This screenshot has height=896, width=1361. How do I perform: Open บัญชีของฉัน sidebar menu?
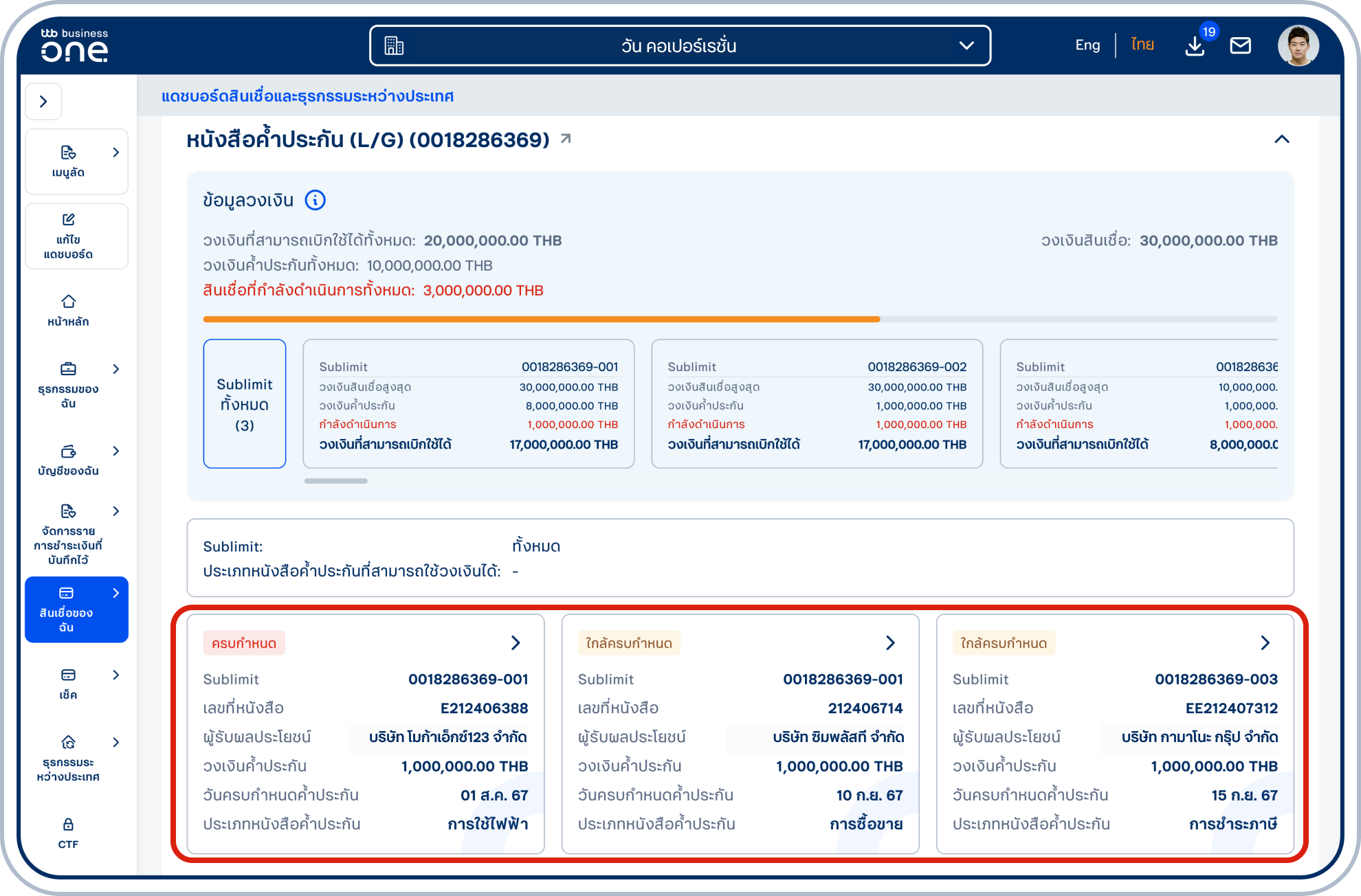[68, 460]
